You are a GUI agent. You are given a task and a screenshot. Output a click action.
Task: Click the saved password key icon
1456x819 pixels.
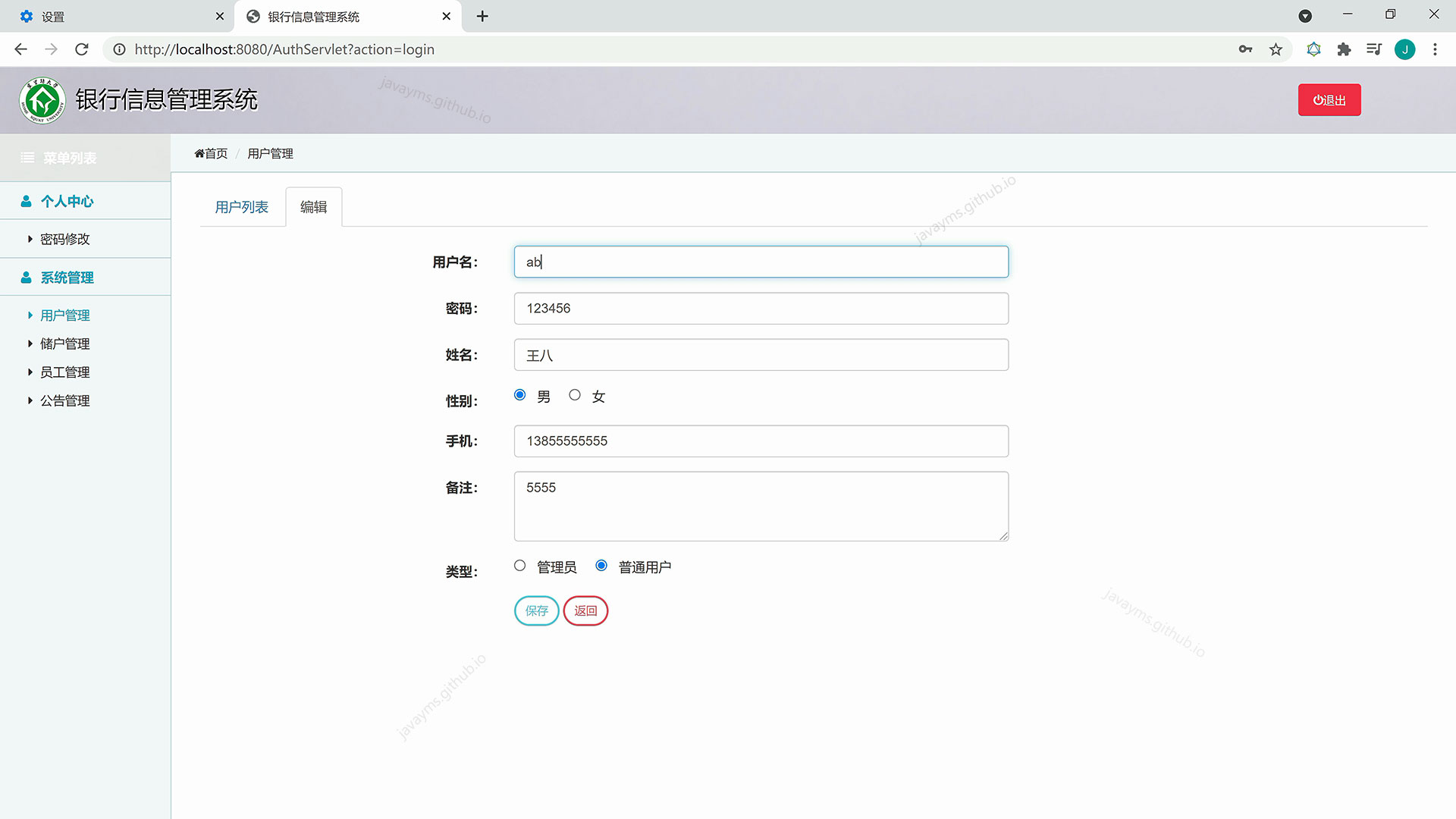pos(1245,49)
